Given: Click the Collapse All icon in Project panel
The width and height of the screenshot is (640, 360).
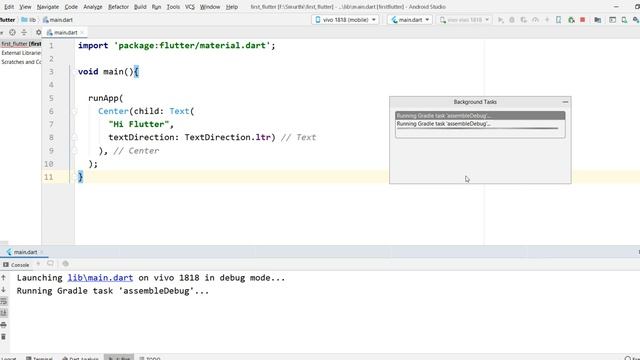Looking at the screenshot, I should 24,32.
